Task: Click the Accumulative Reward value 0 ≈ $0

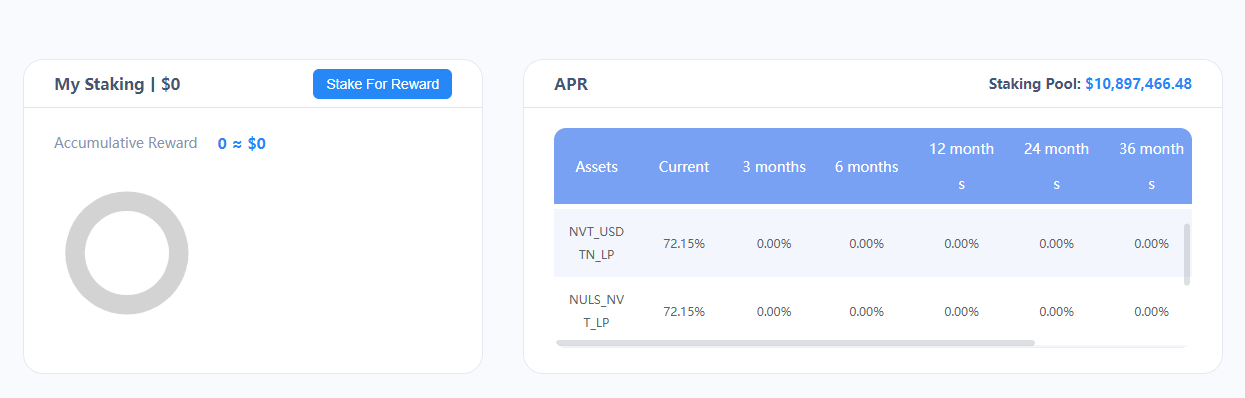Action: tap(242, 144)
